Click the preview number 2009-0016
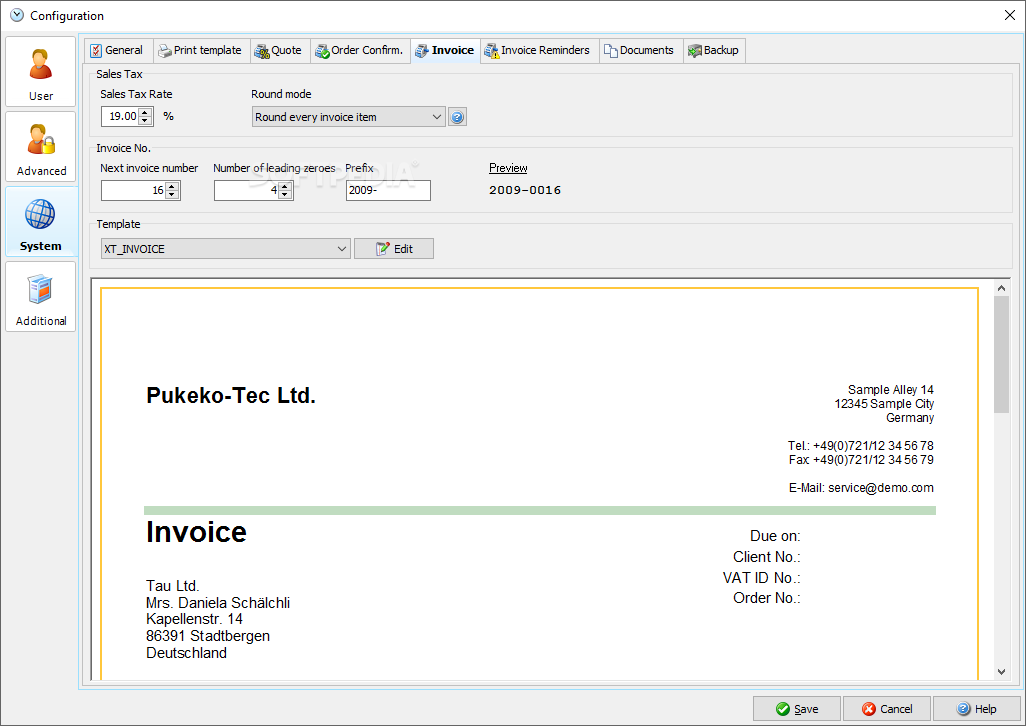The width and height of the screenshot is (1026, 726). coord(525,190)
